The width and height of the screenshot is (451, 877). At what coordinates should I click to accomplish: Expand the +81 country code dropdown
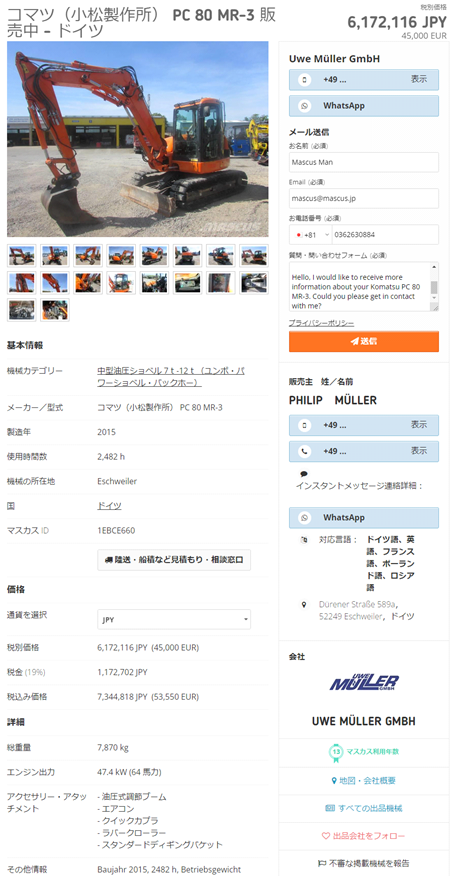pyautogui.click(x=311, y=234)
